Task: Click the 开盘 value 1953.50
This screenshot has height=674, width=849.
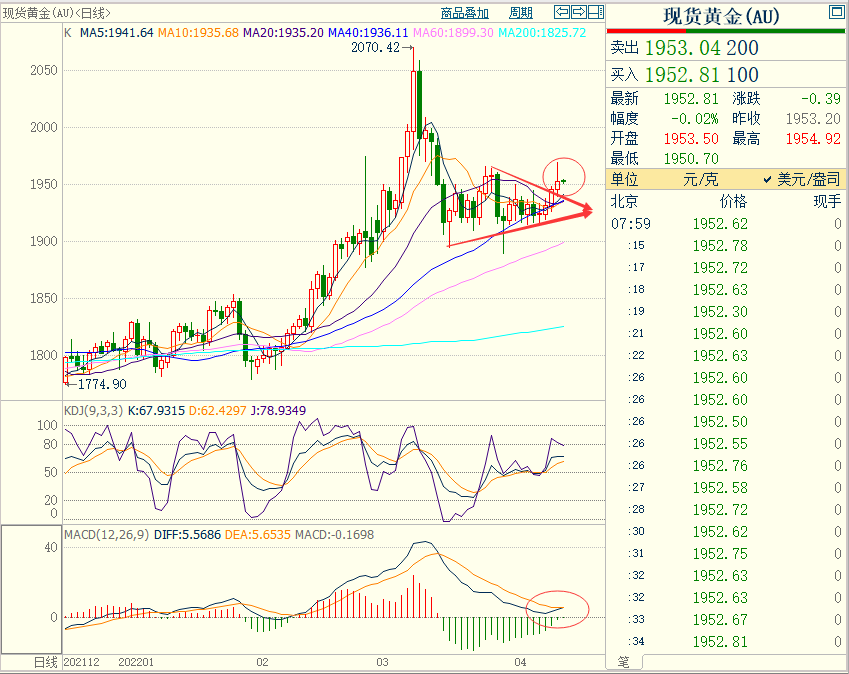Action: [691, 139]
